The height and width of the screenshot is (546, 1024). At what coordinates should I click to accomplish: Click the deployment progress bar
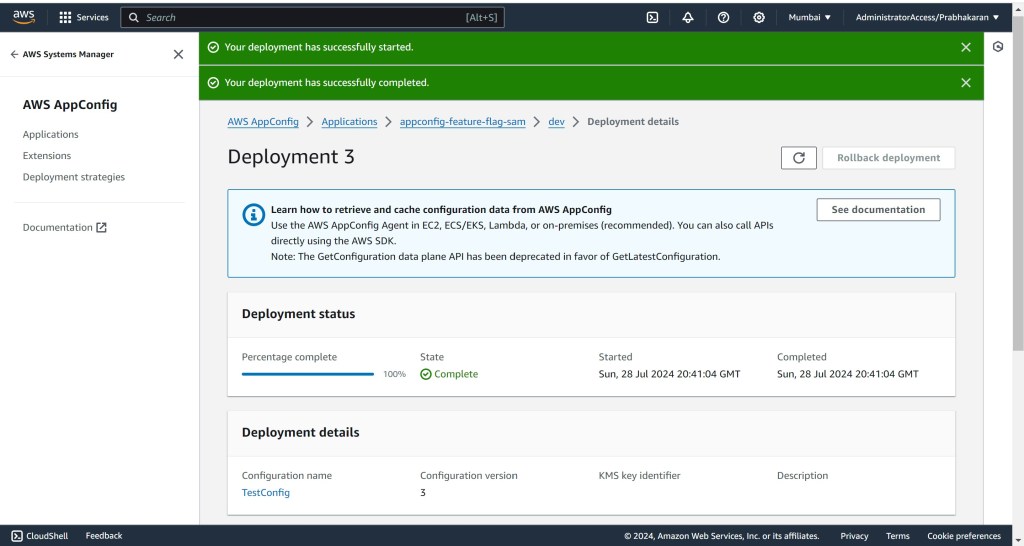(x=308, y=374)
